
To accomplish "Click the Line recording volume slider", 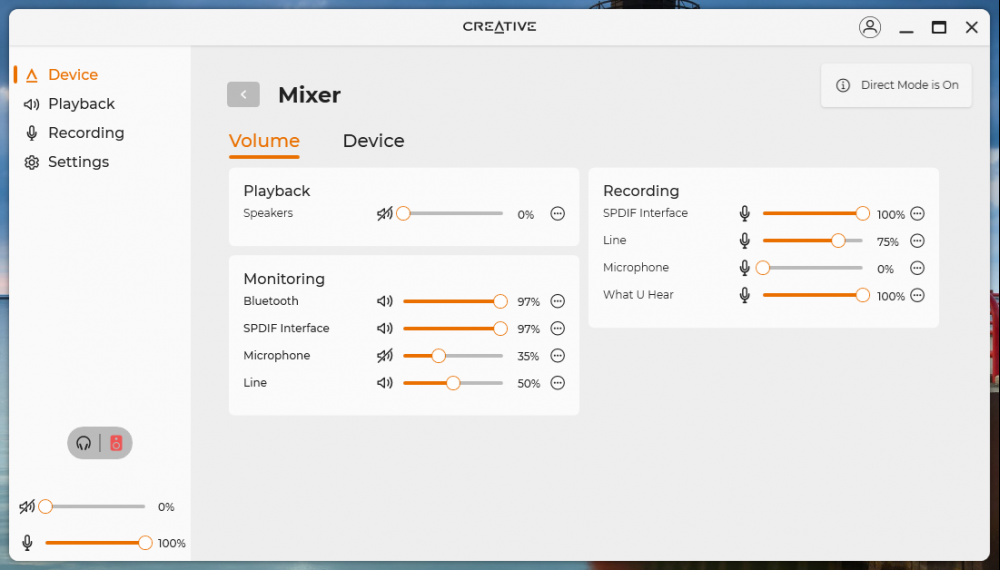I will (812, 241).
